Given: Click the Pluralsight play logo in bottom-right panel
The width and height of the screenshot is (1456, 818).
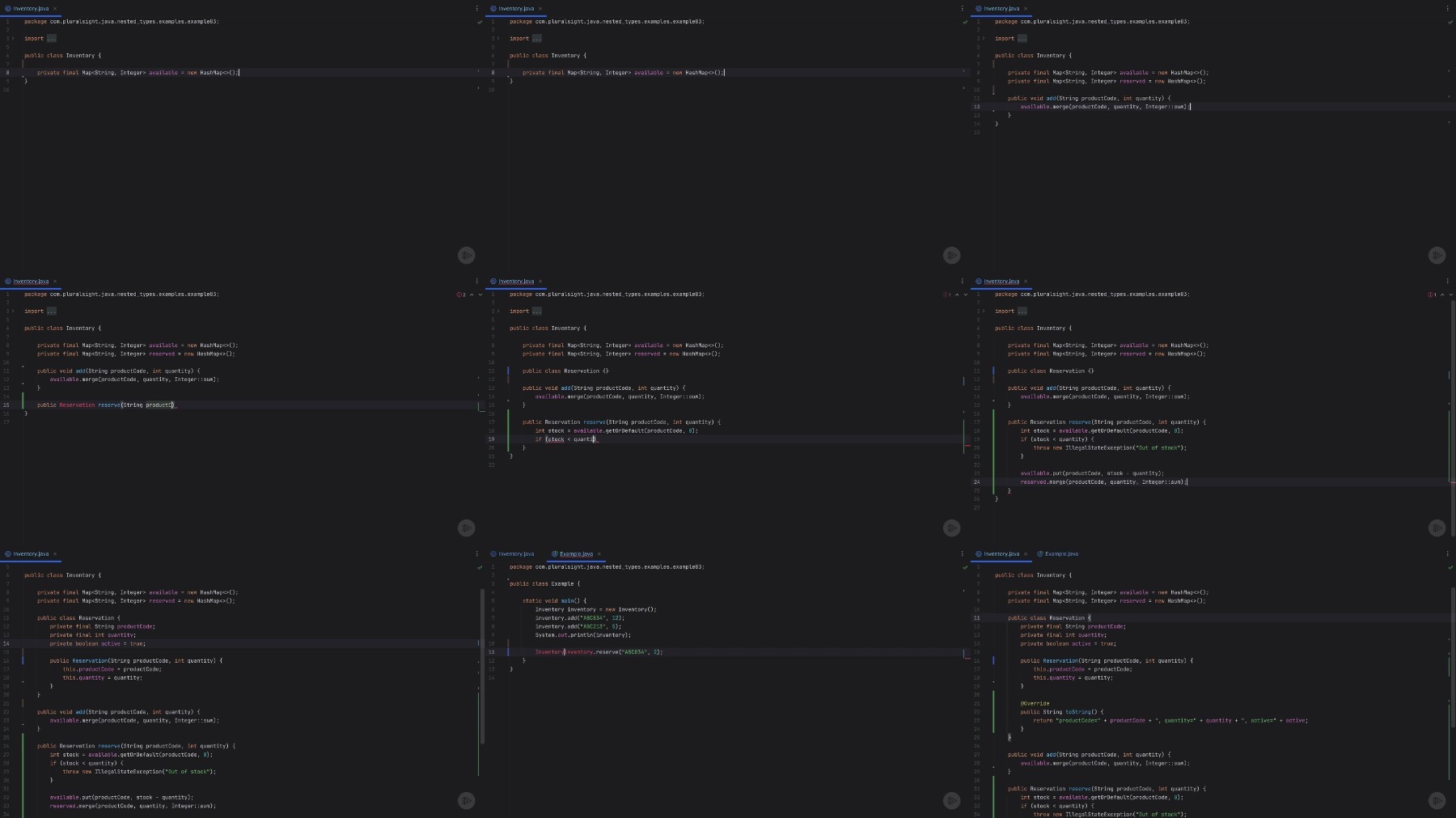Looking at the screenshot, I should click(1437, 800).
